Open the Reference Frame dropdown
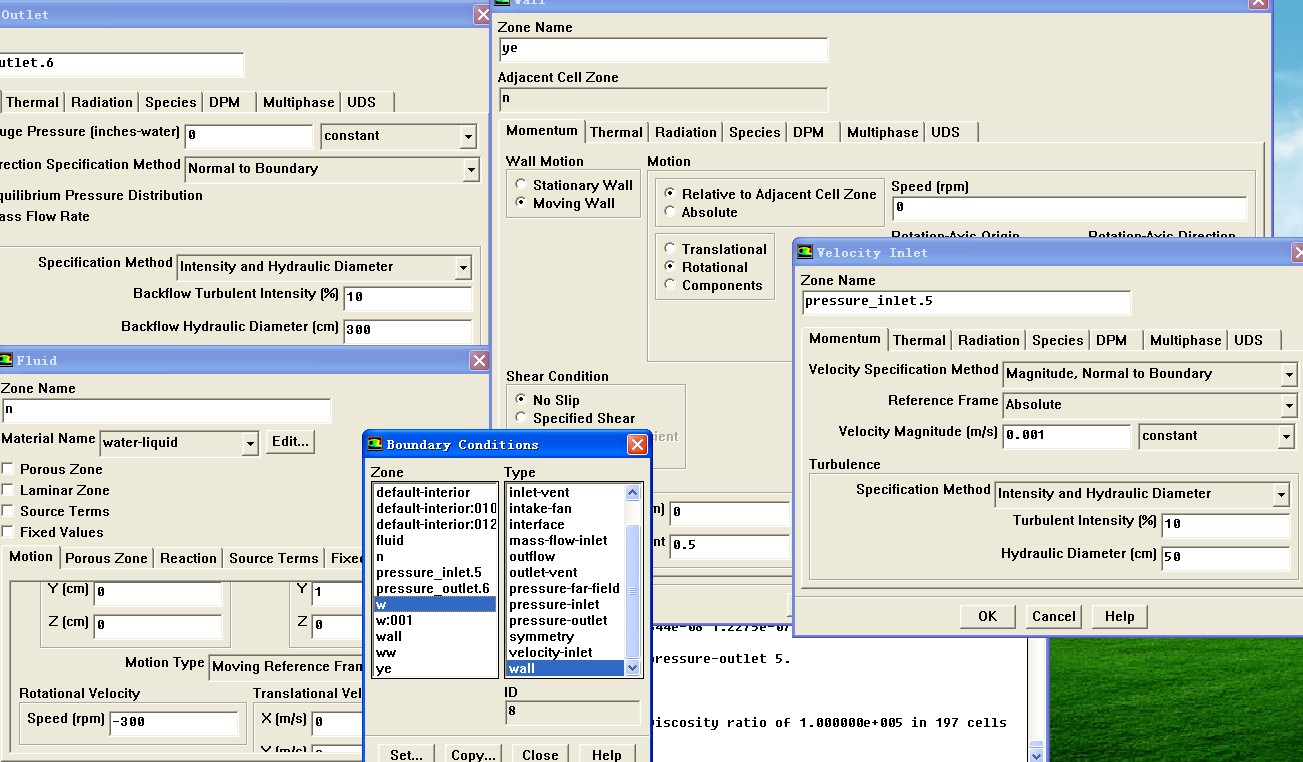1303x762 pixels. [1288, 405]
